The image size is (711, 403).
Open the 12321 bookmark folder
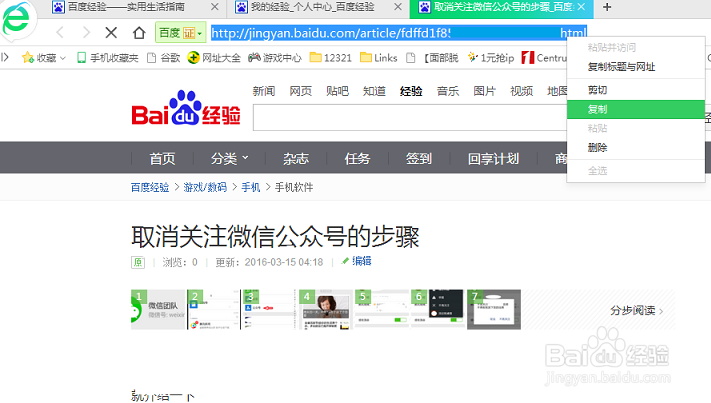331,58
